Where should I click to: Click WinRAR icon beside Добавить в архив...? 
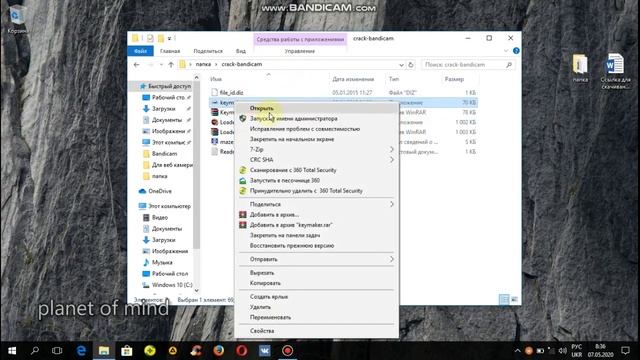pos(243,215)
